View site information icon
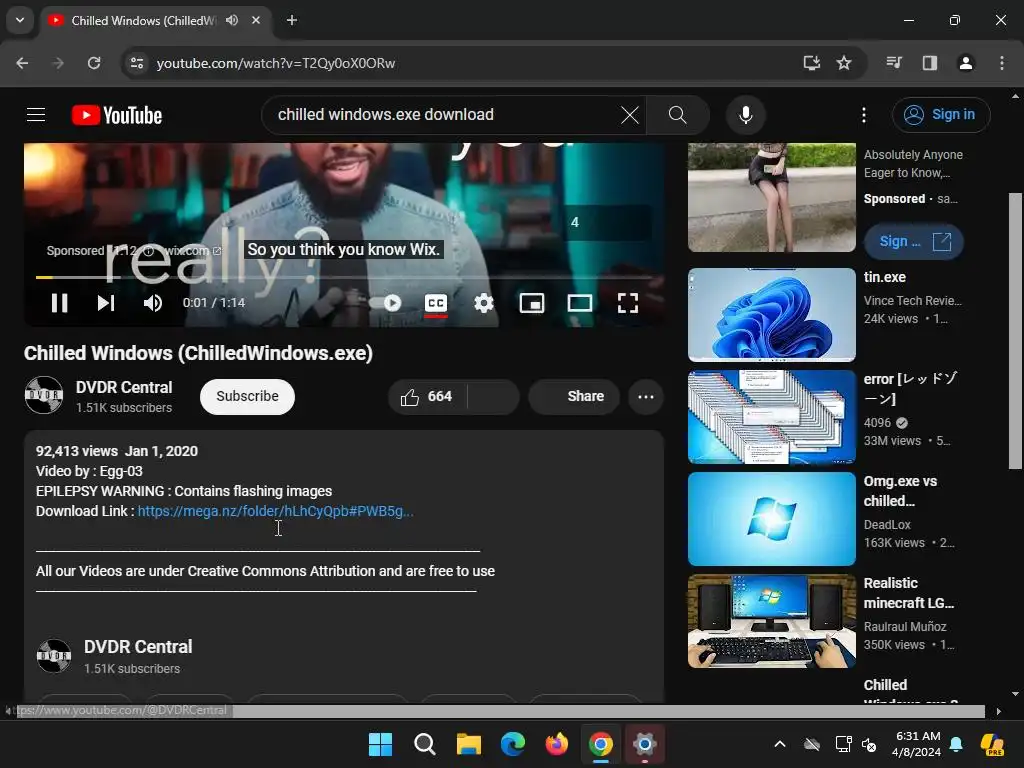Screen dimensions: 1024x768 136,63
